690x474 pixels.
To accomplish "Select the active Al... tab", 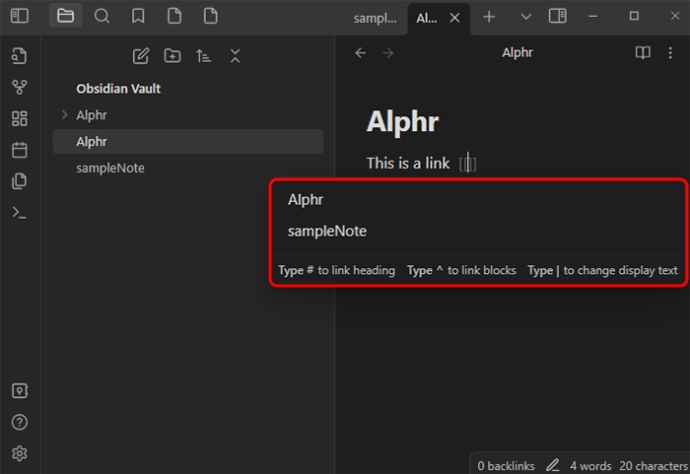I will click(x=426, y=18).
